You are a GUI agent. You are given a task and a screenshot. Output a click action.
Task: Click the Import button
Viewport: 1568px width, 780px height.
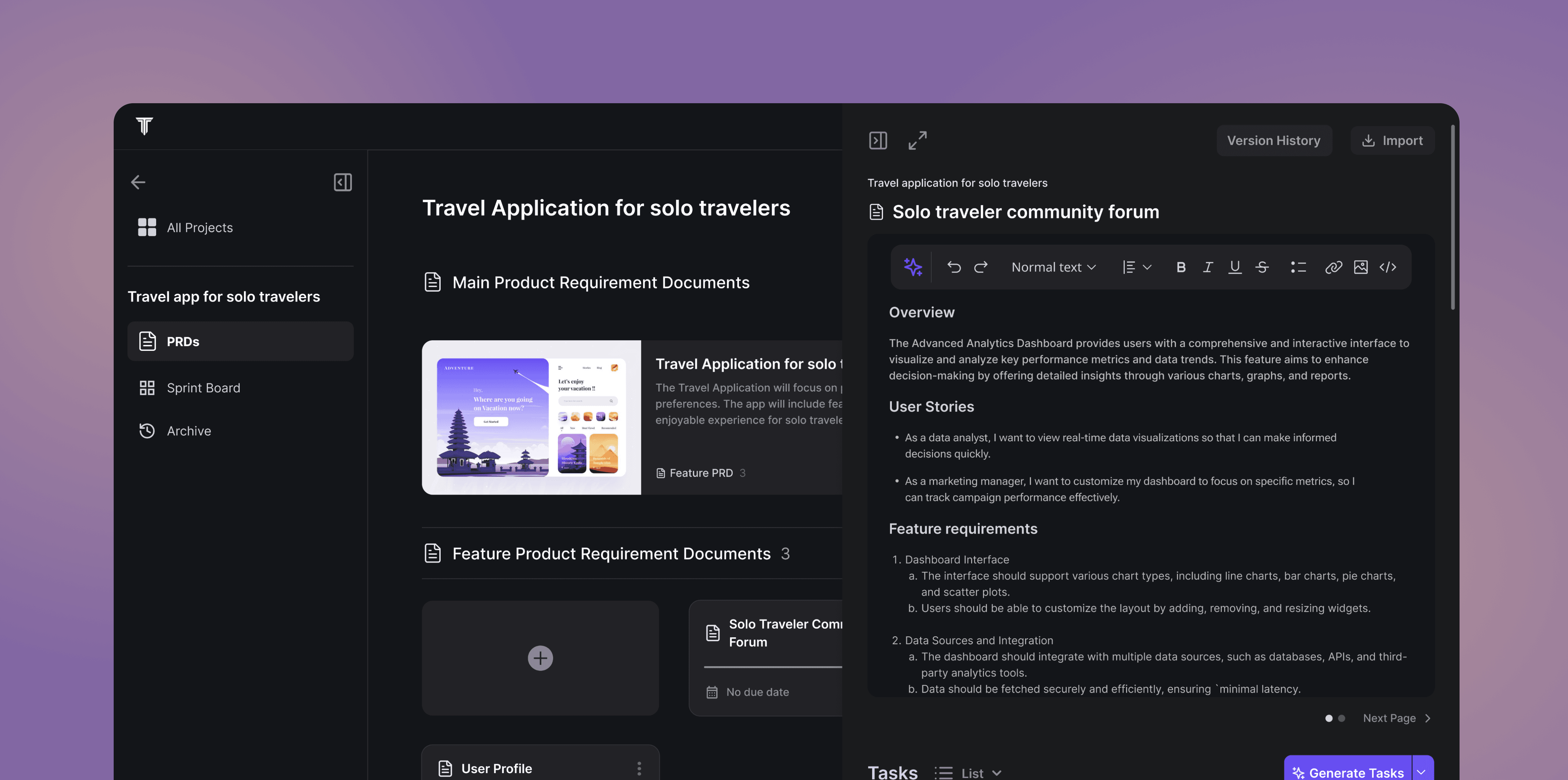[x=1392, y=140]
